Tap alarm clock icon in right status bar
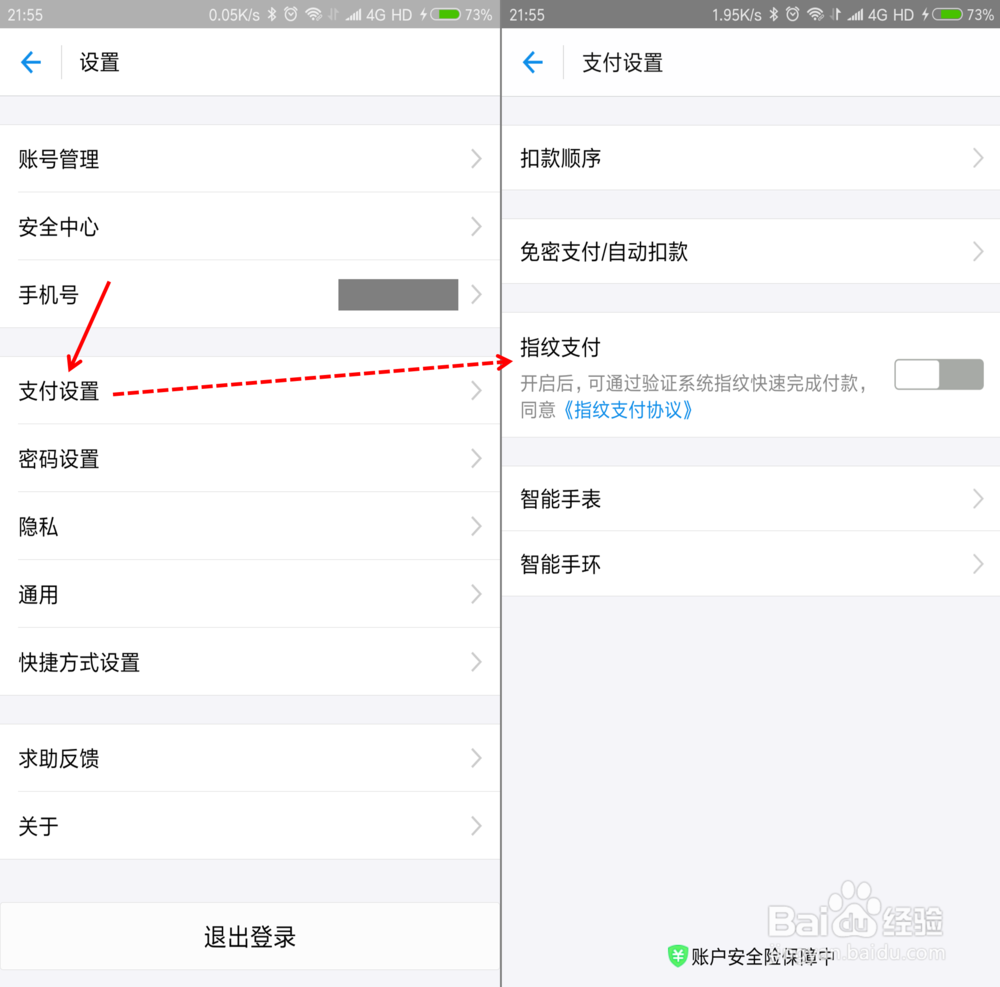Viewport: 1000px width, 987px height. [793, 14]
